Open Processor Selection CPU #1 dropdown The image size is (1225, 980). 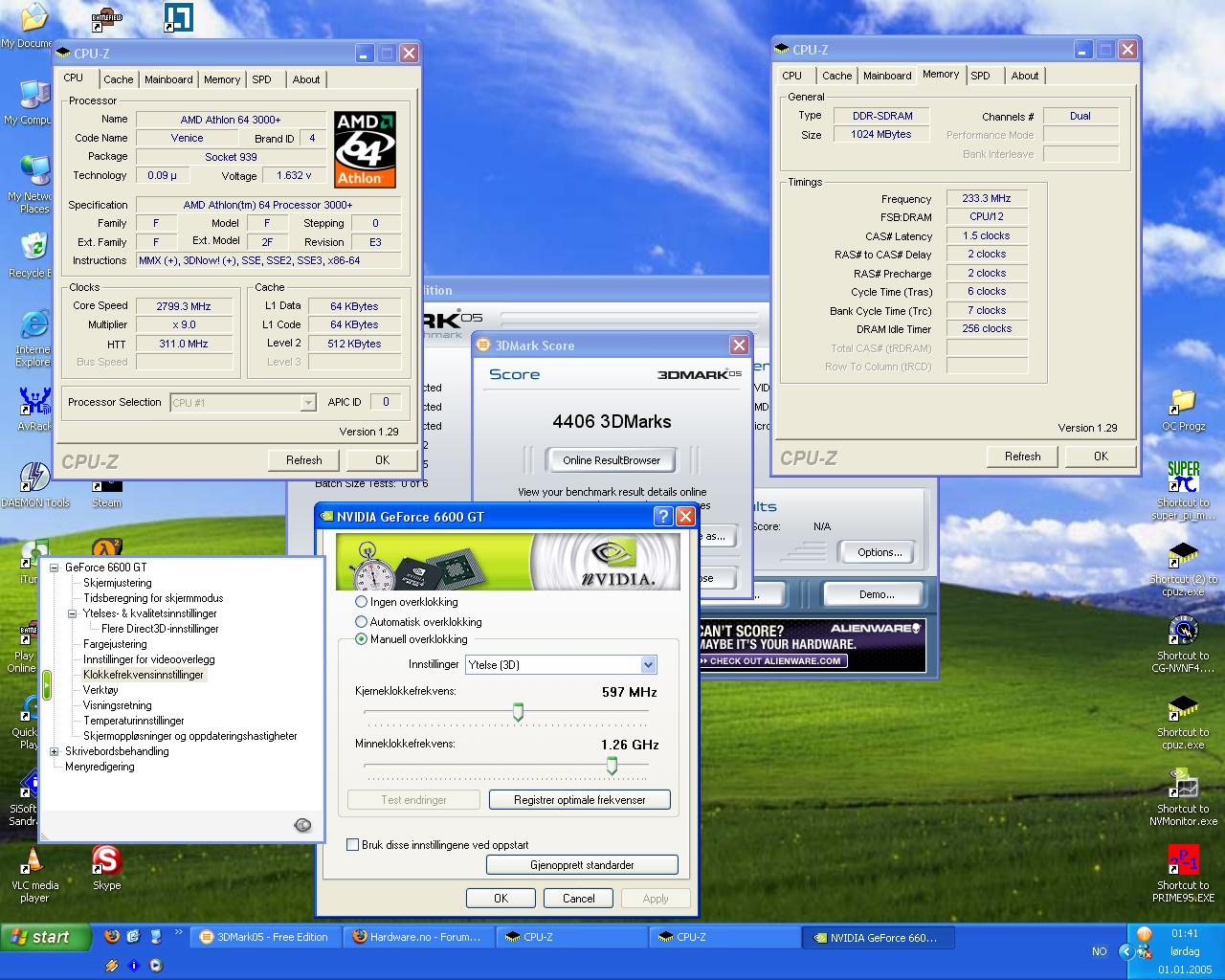(x=243, y=403)
